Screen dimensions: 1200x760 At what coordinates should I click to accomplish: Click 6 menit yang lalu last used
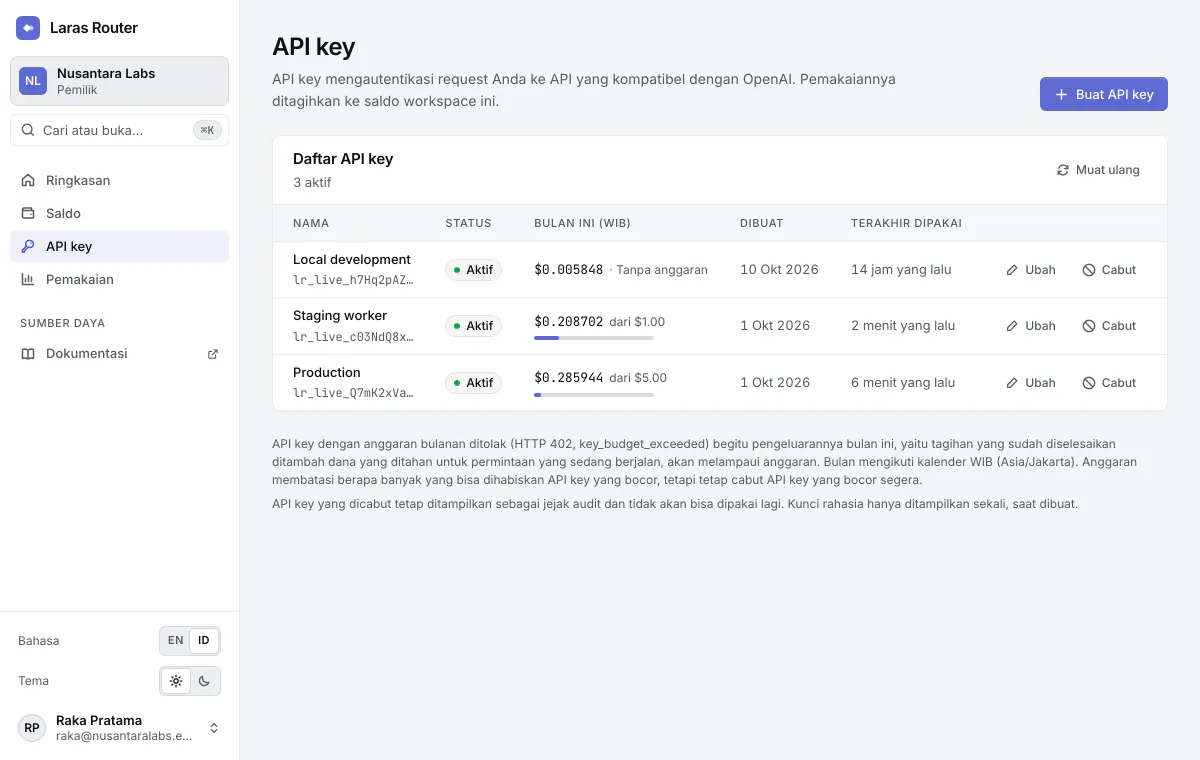(x=903, y=383)
